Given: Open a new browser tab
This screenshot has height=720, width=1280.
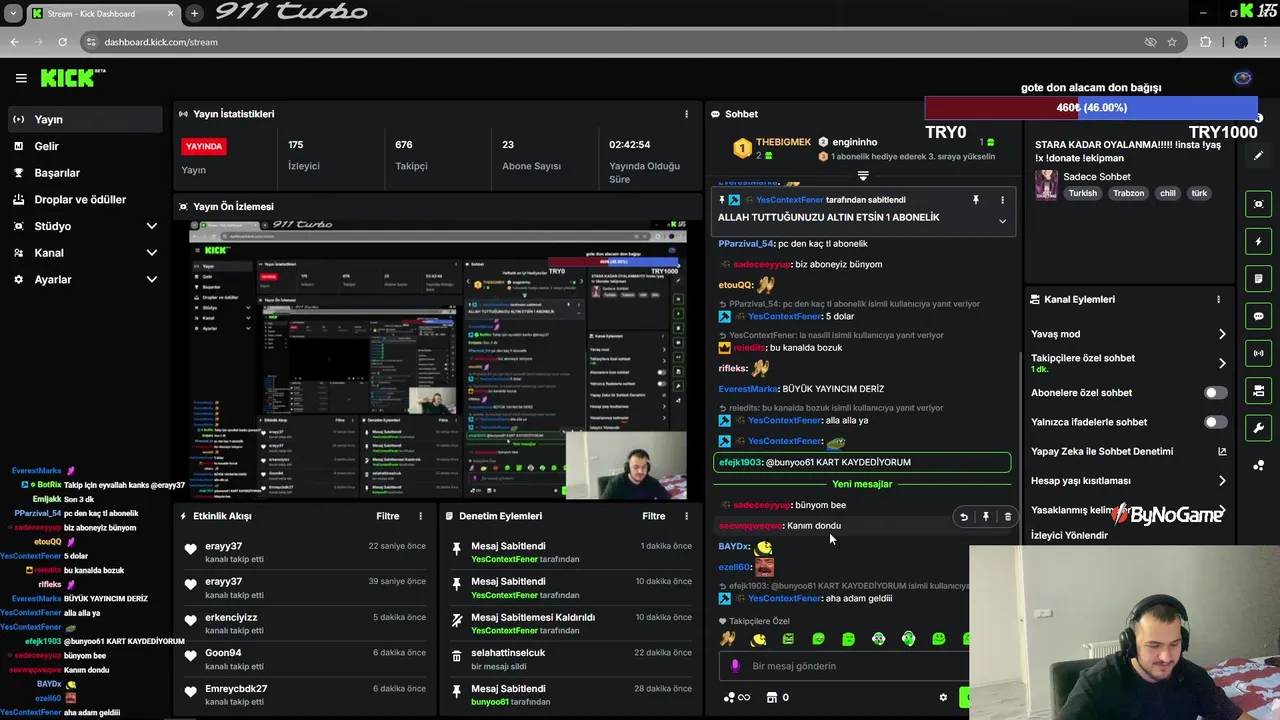Looking at the screenshot, I should coord(194,13).
